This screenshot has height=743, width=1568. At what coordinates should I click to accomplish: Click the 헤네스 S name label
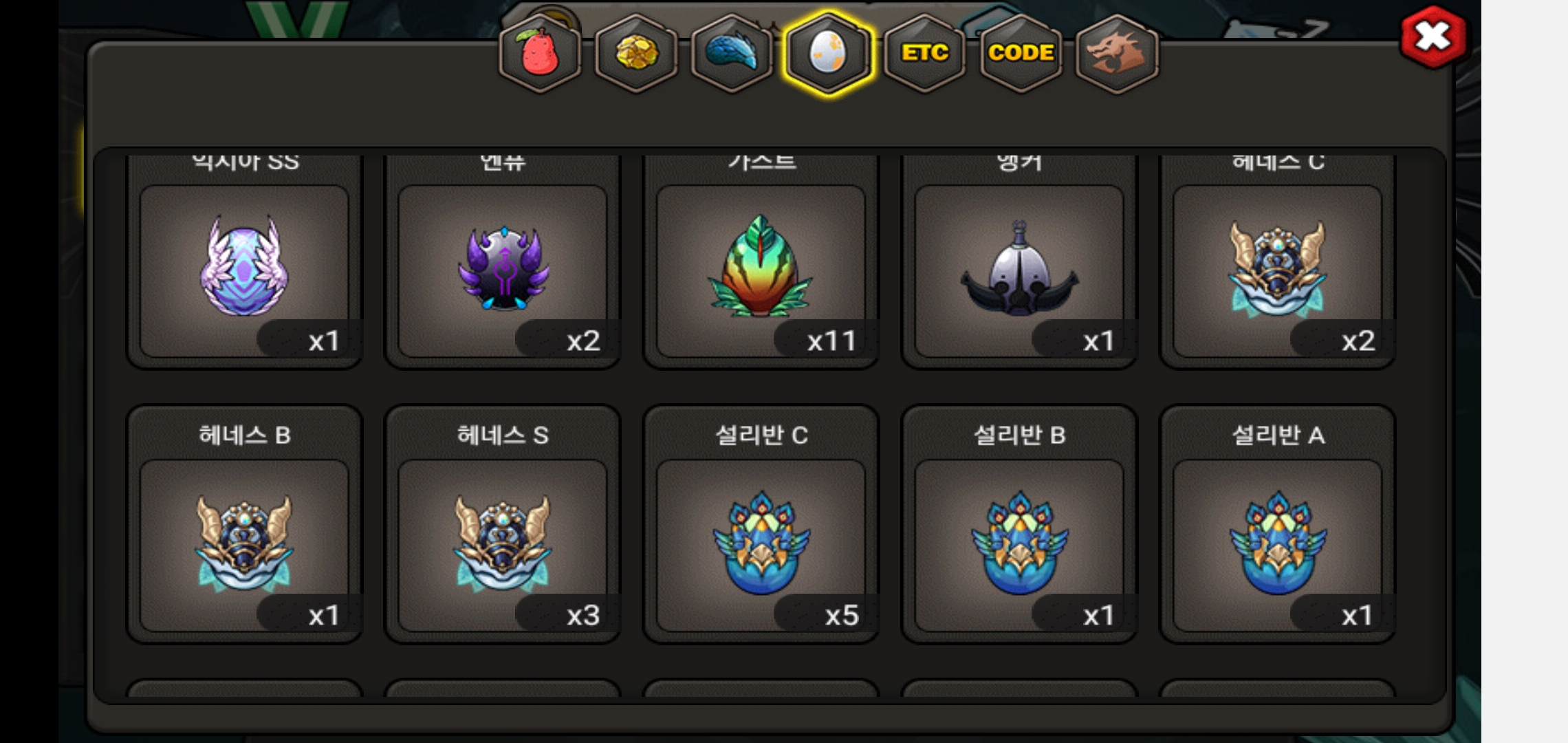pyautogui.click(x=503, y=435)
